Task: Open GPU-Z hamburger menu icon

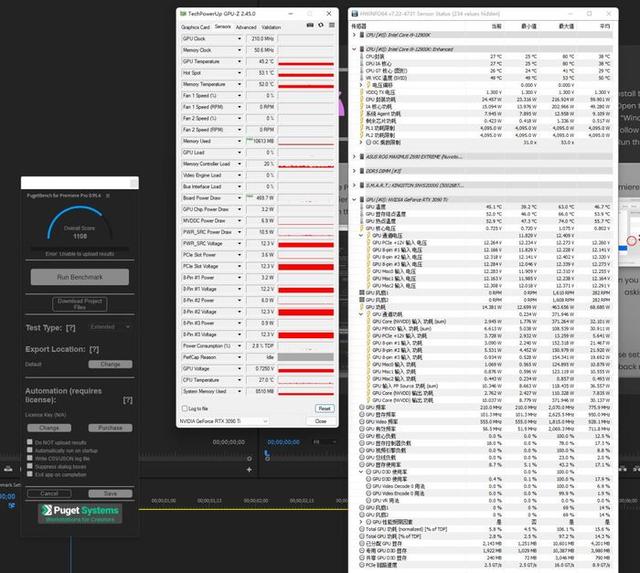Action: (332, 25)
